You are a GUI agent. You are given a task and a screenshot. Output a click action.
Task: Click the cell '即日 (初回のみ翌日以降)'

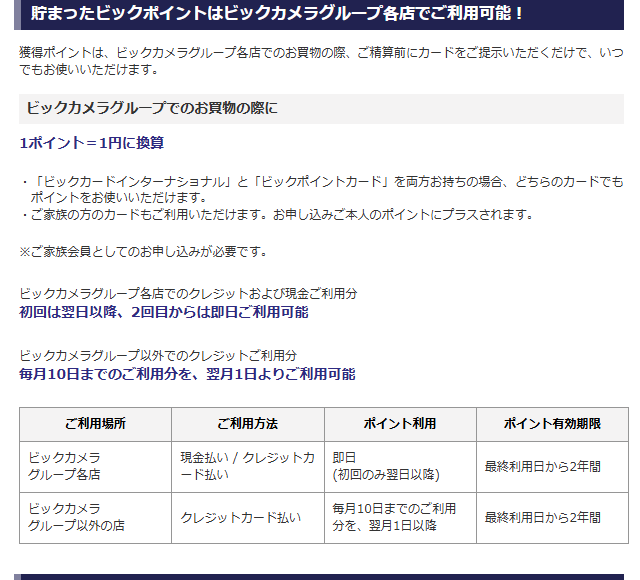point(400,467)
